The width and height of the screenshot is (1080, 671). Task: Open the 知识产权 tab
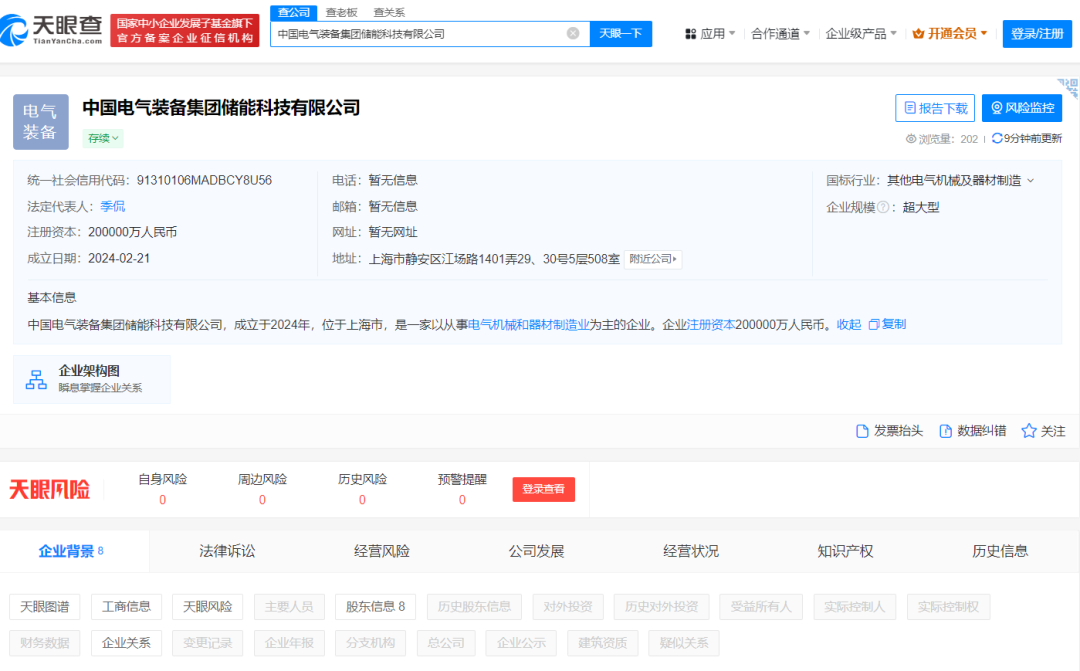click(845, 551)
